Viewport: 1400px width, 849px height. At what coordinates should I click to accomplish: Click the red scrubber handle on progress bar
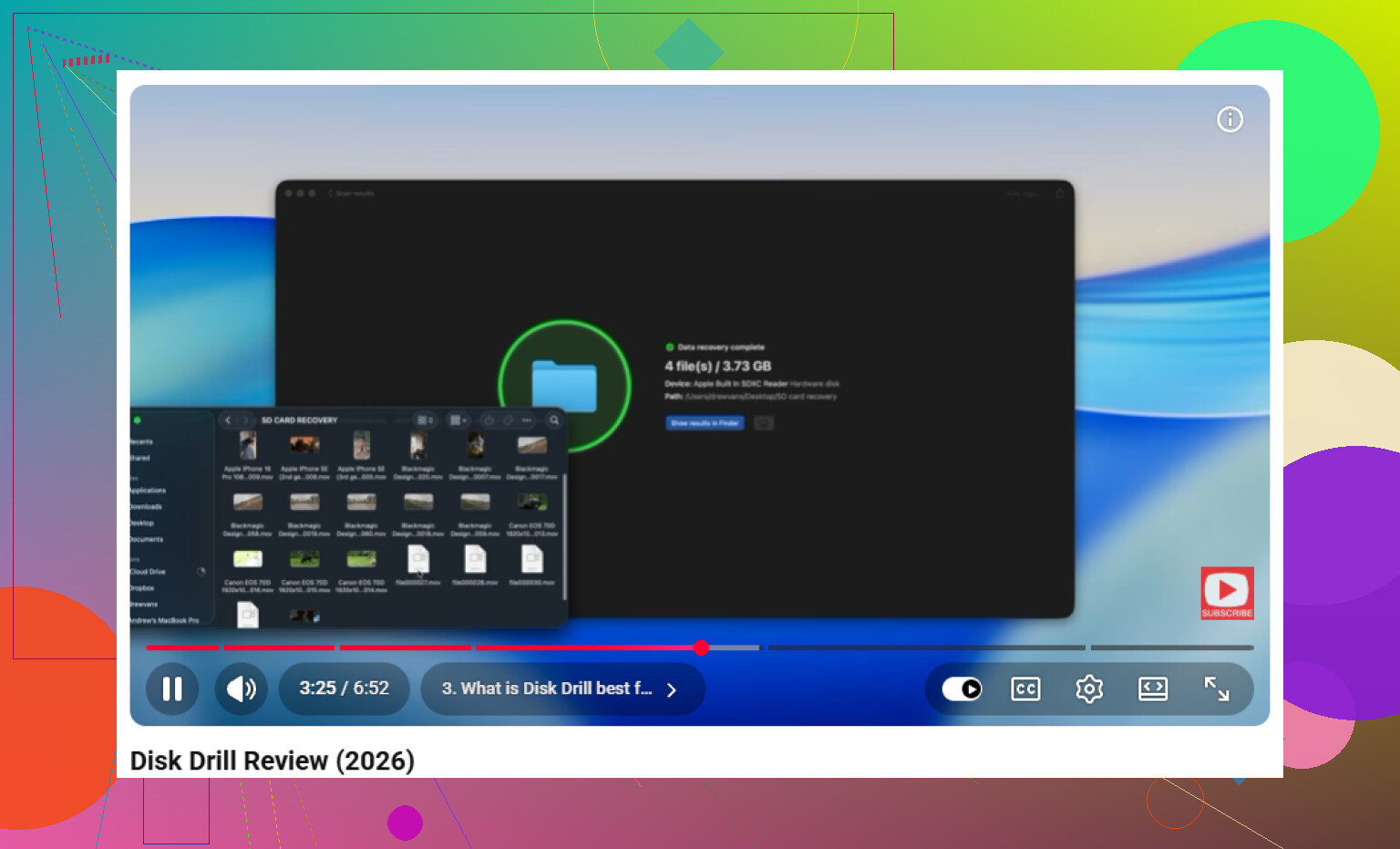point(701,647)
